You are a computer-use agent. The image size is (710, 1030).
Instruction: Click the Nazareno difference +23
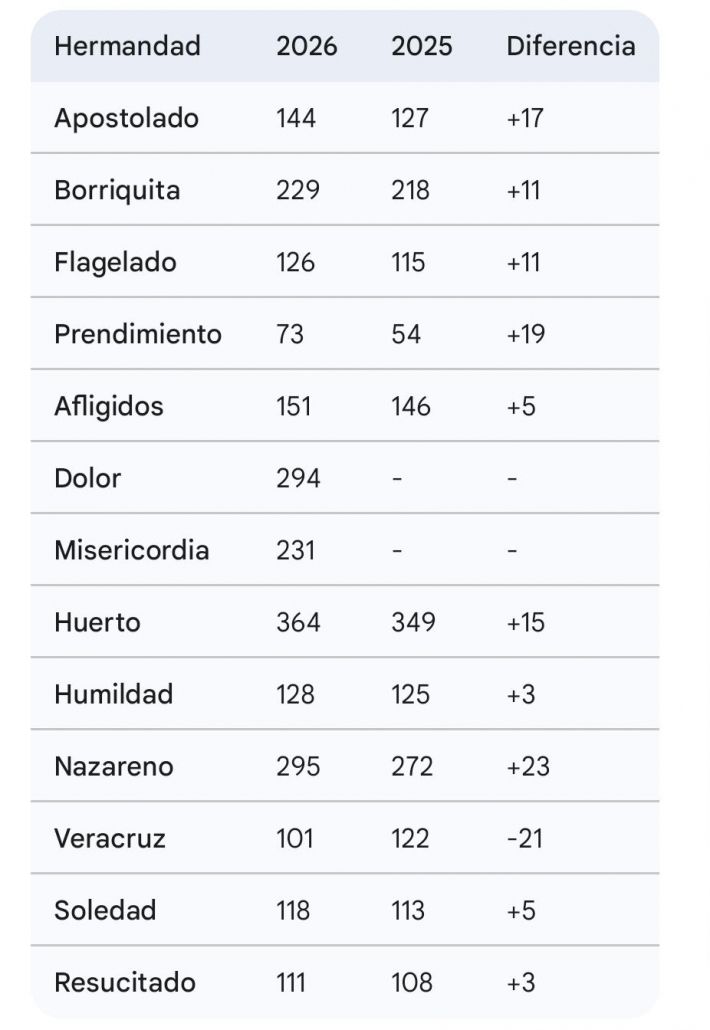click(x=528, y=766)
